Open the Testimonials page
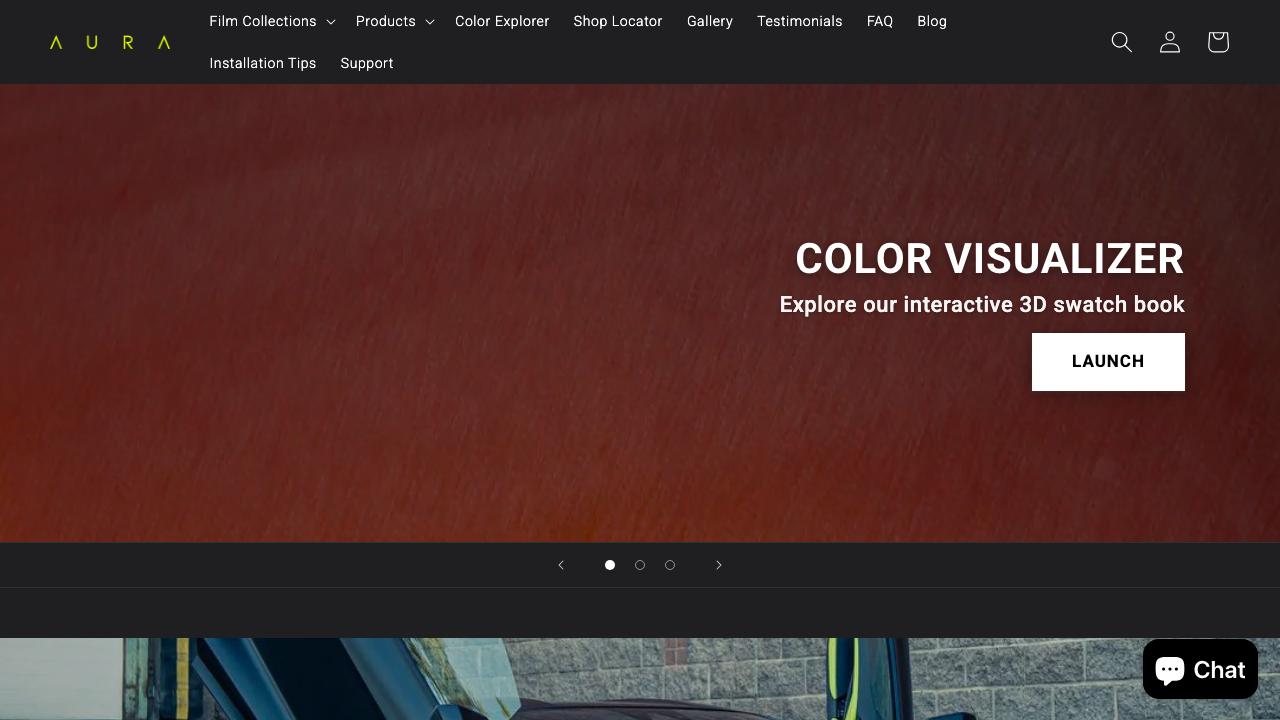This screenshot has width=1280, height=720. pos(800,21)
